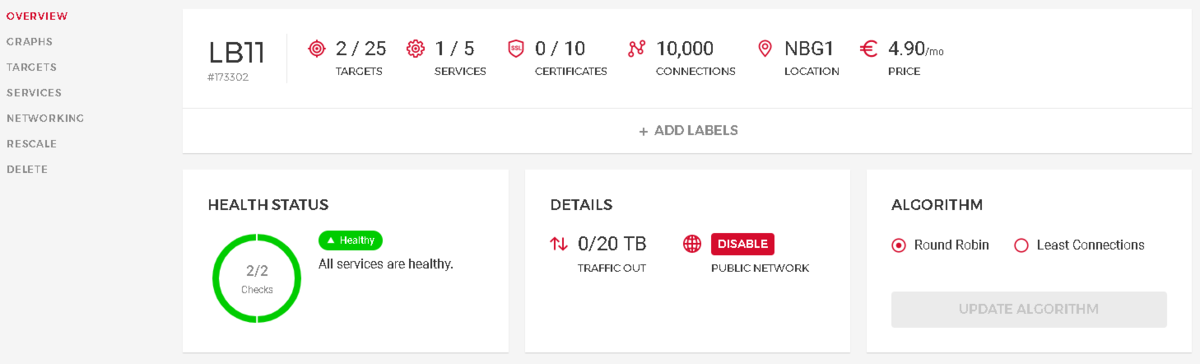The width and height of the screenshot is (1200, 364).
Task: Go to the Rescale page
Action: (x=31, y=144)
